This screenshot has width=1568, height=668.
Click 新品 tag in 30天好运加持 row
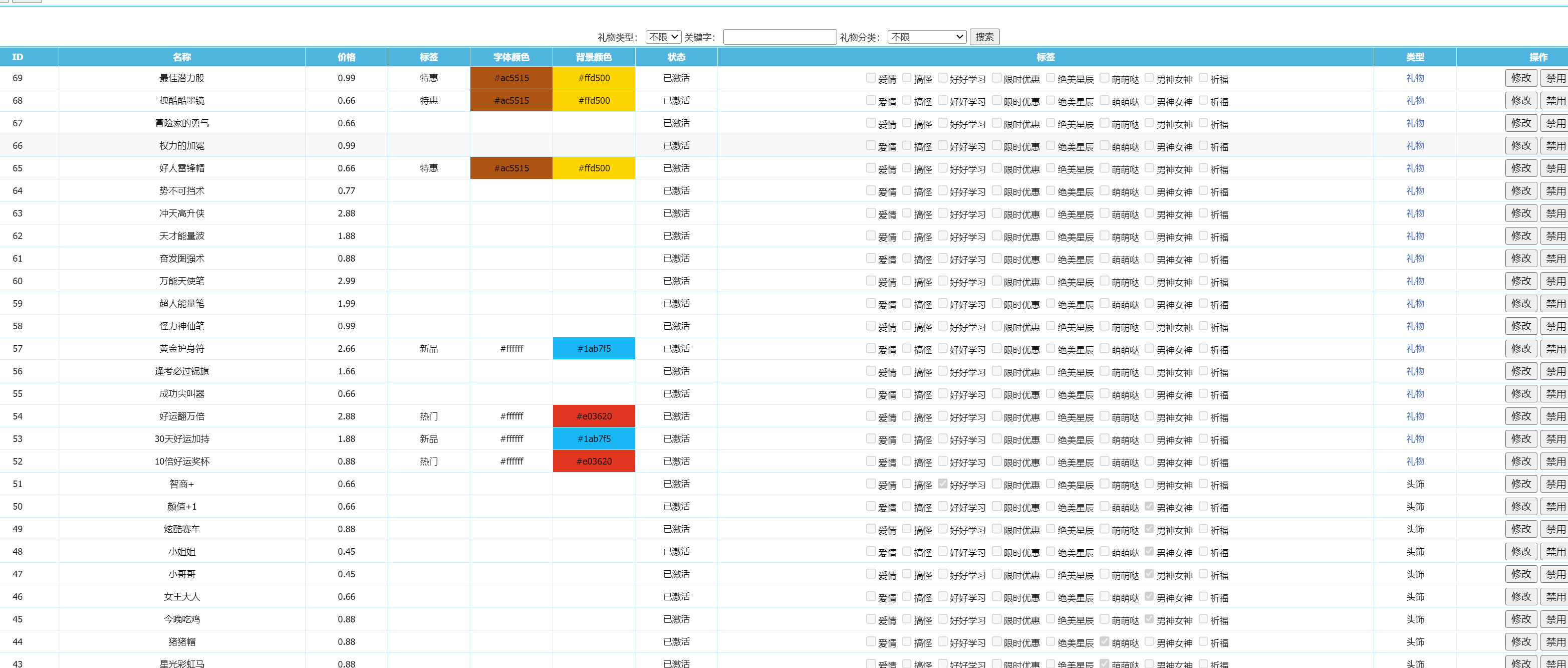point(428,438)
